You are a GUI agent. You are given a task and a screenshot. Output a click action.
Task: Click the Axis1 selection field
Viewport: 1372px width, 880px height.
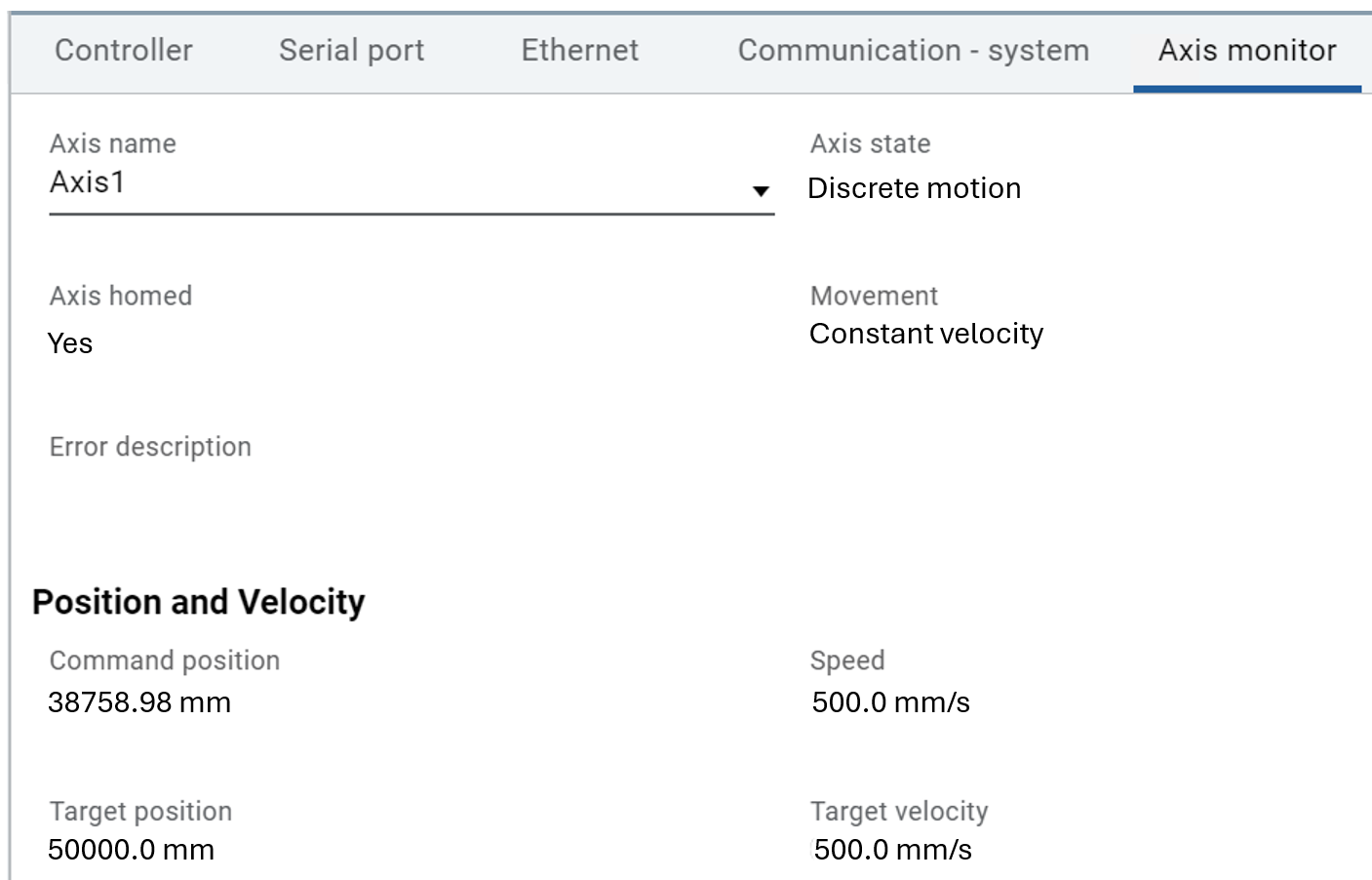click(x=390, y=183)
